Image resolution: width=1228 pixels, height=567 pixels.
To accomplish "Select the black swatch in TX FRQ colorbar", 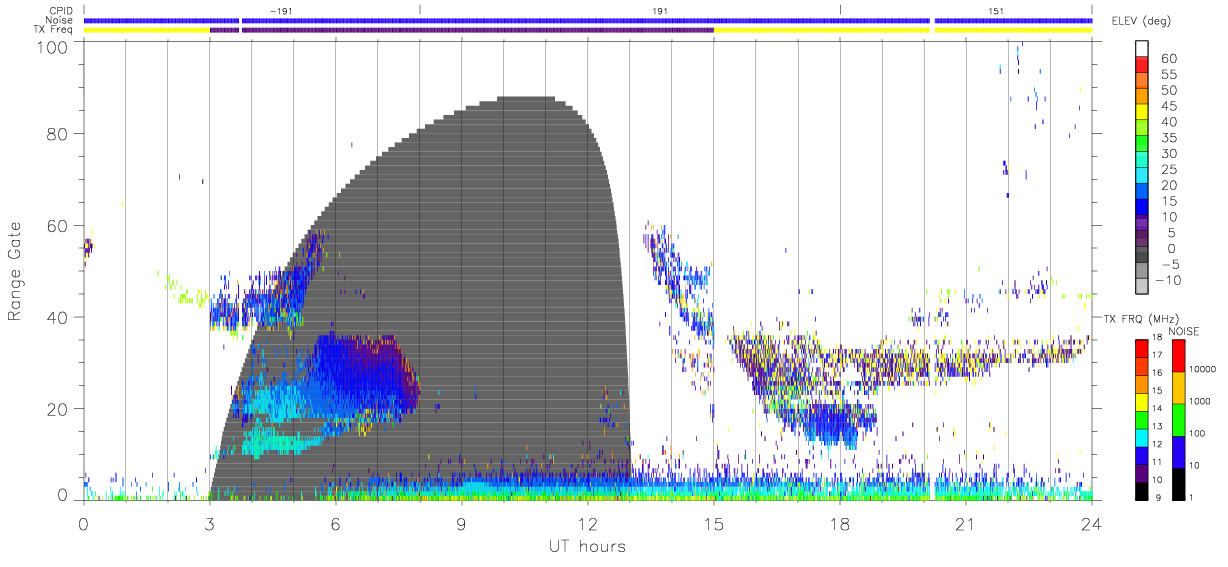I will [x=1142, y=491].
